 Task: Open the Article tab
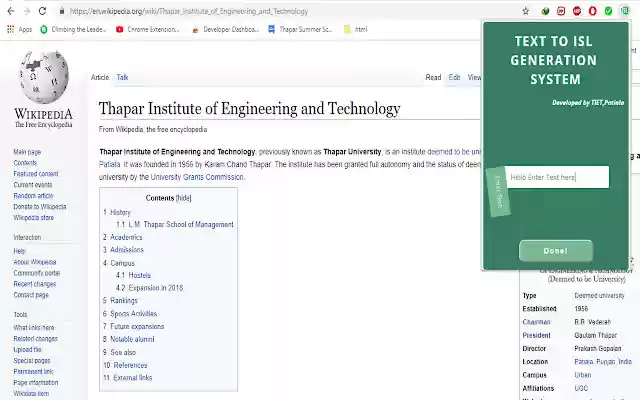pos(100,77)
